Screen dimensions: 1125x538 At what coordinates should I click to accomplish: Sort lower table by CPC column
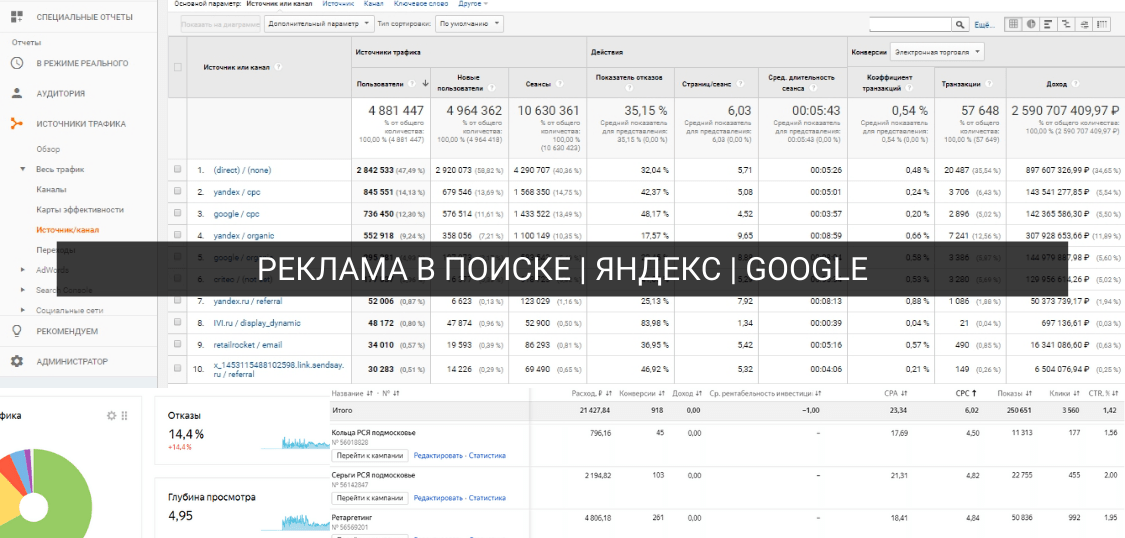pos(966,393)
